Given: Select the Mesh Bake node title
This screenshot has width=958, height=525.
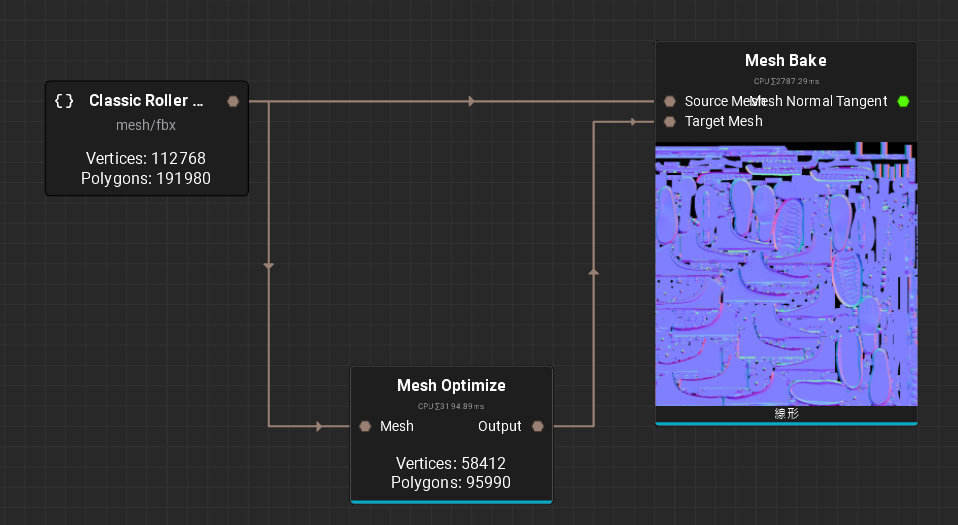Looking at the screenshot, I should pyautogui.click(x=786, y=61).
